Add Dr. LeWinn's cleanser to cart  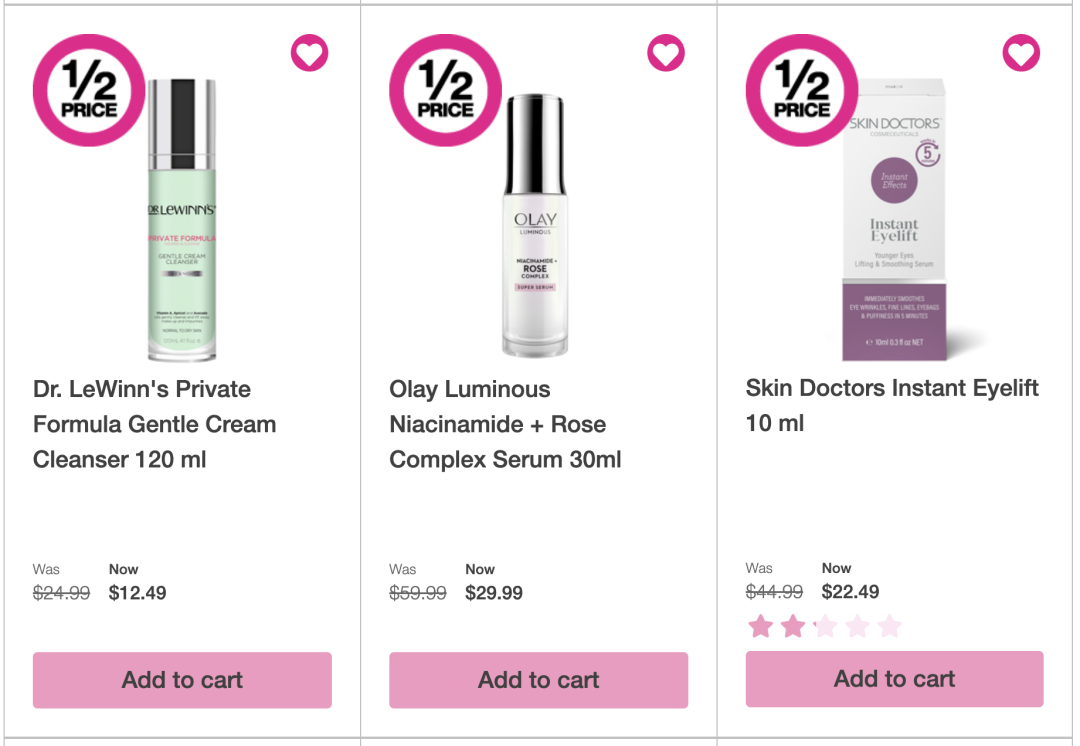(183, 680)
